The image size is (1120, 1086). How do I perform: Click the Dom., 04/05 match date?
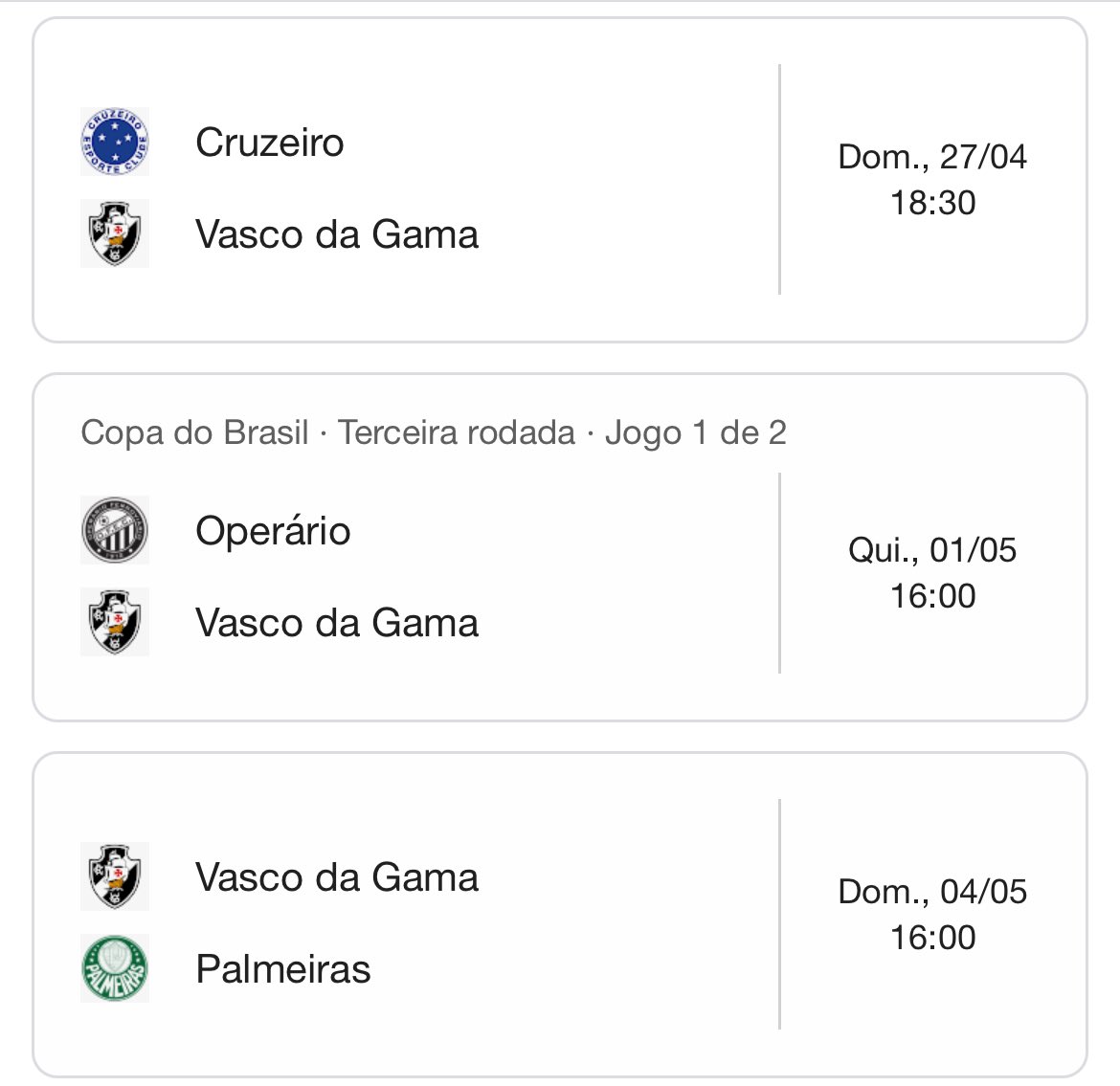tap(932, 892)
